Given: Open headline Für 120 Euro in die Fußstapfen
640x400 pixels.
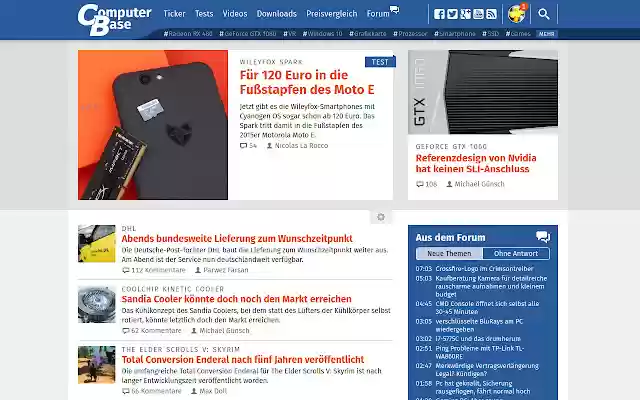Looking at the screenshot, I should (x=307, y=82).
